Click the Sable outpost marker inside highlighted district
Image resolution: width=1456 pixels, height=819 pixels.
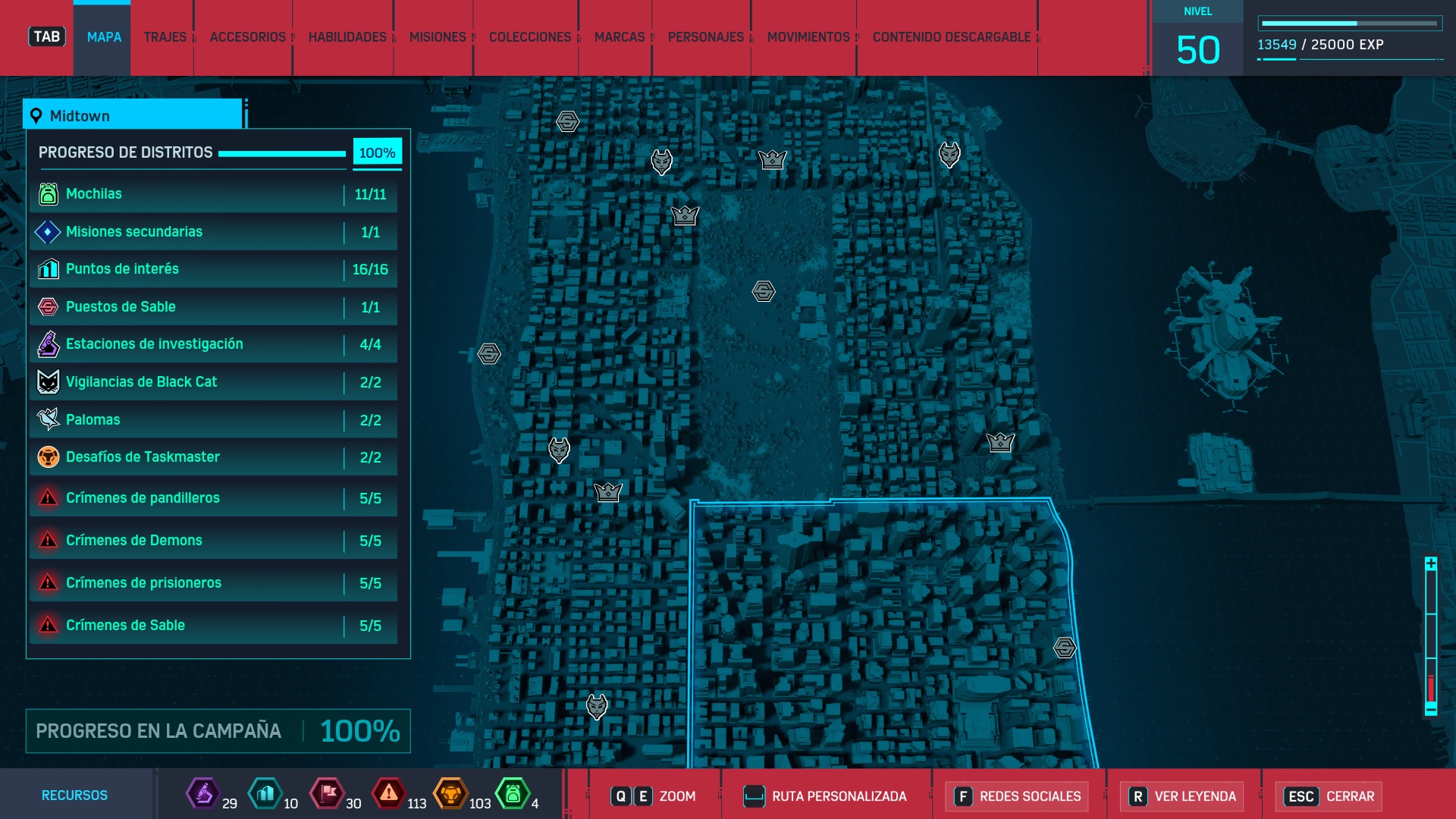1065,648
